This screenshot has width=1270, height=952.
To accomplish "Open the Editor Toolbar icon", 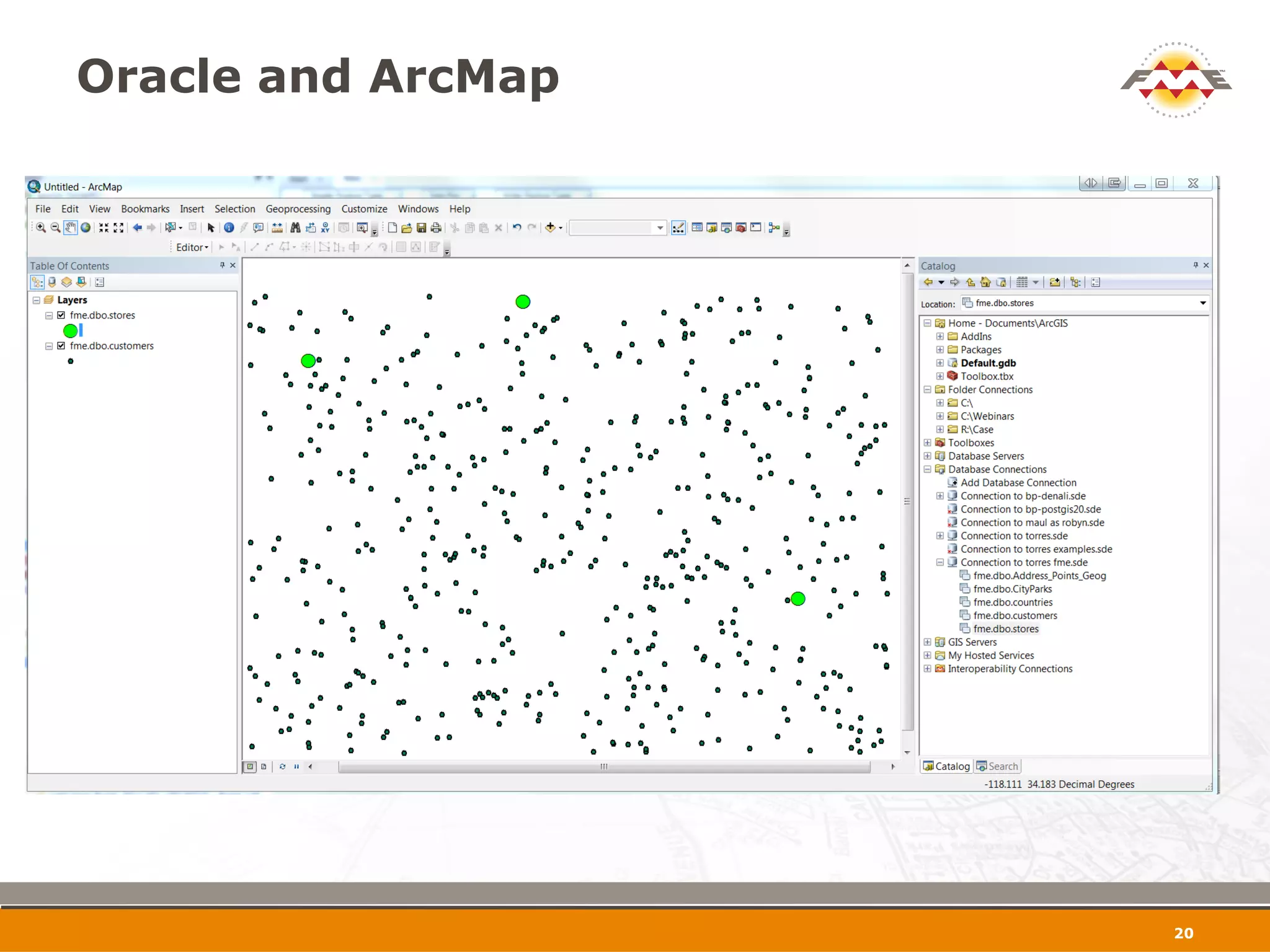I will [x=678, y=227].
